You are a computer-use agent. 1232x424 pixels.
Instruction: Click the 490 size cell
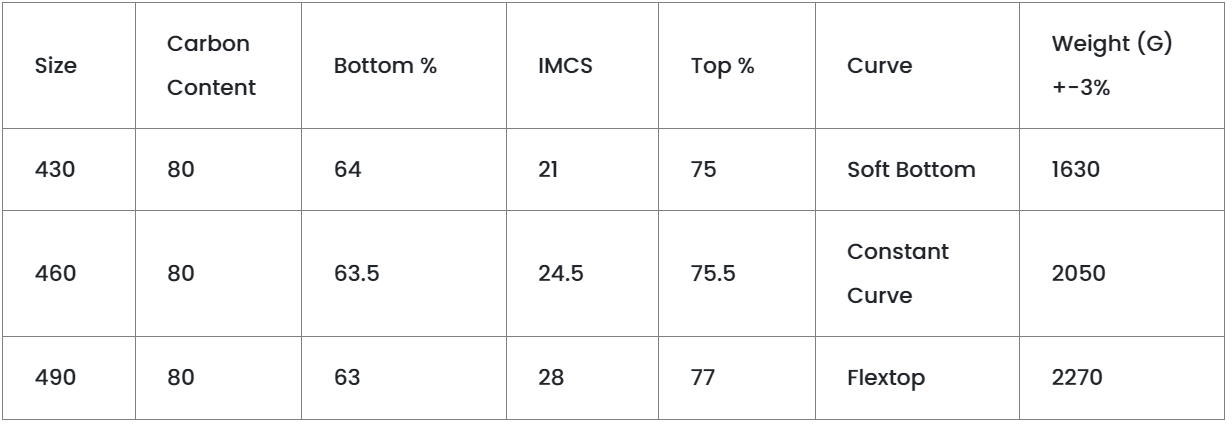[55, 379]
